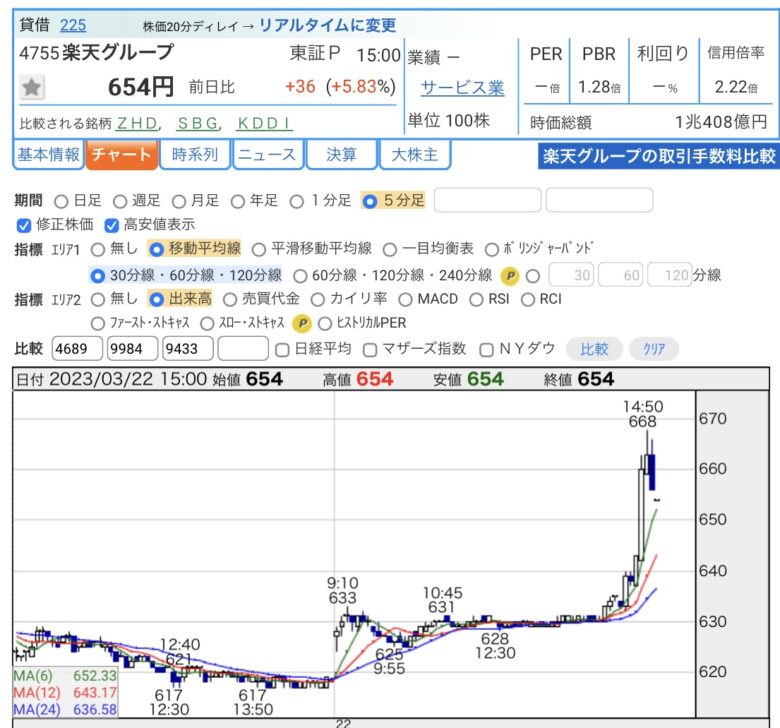
Task: Open the 決算 tab
Action: pos(341,155)
